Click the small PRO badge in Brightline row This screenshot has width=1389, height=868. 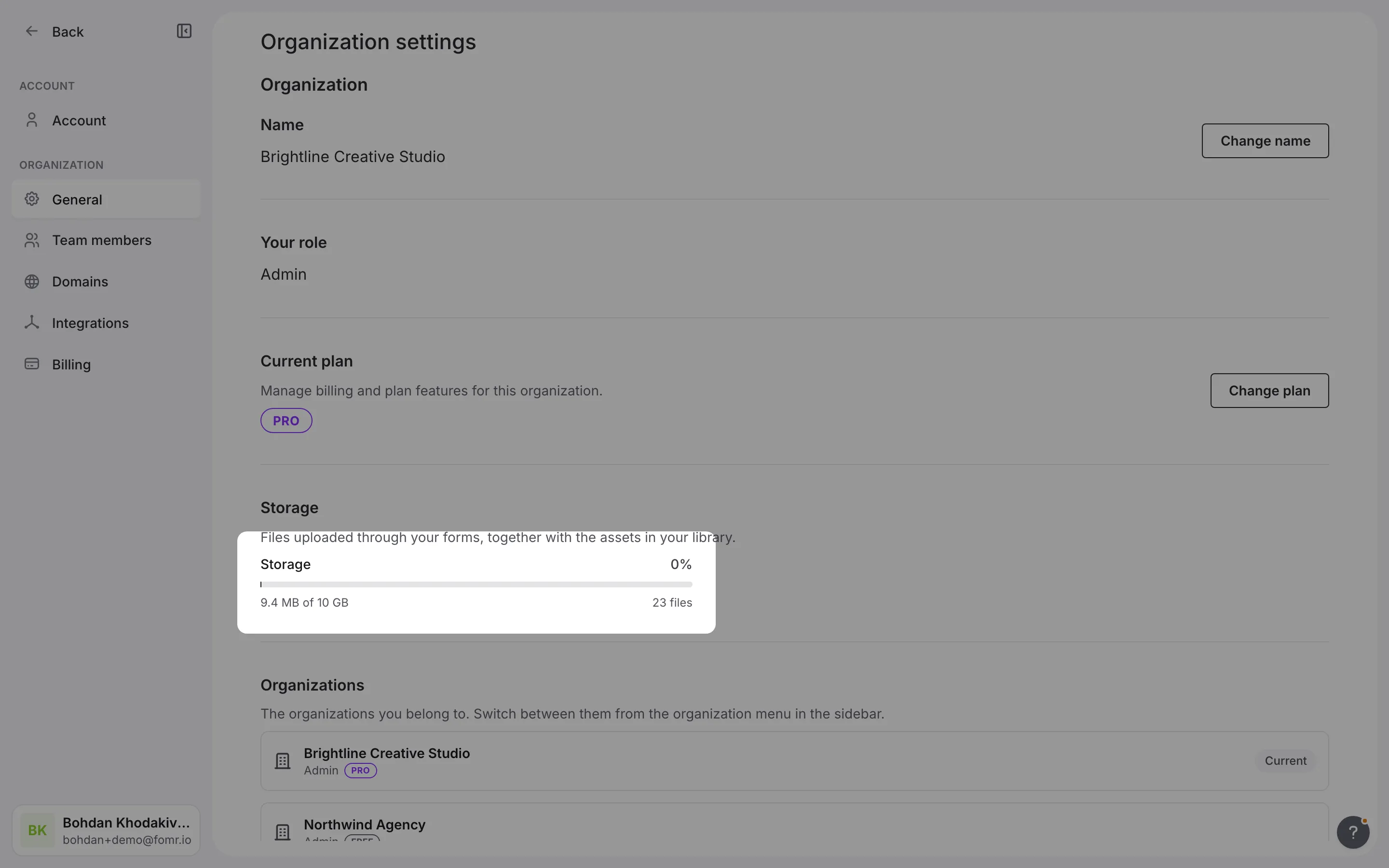tap(360, 771)
